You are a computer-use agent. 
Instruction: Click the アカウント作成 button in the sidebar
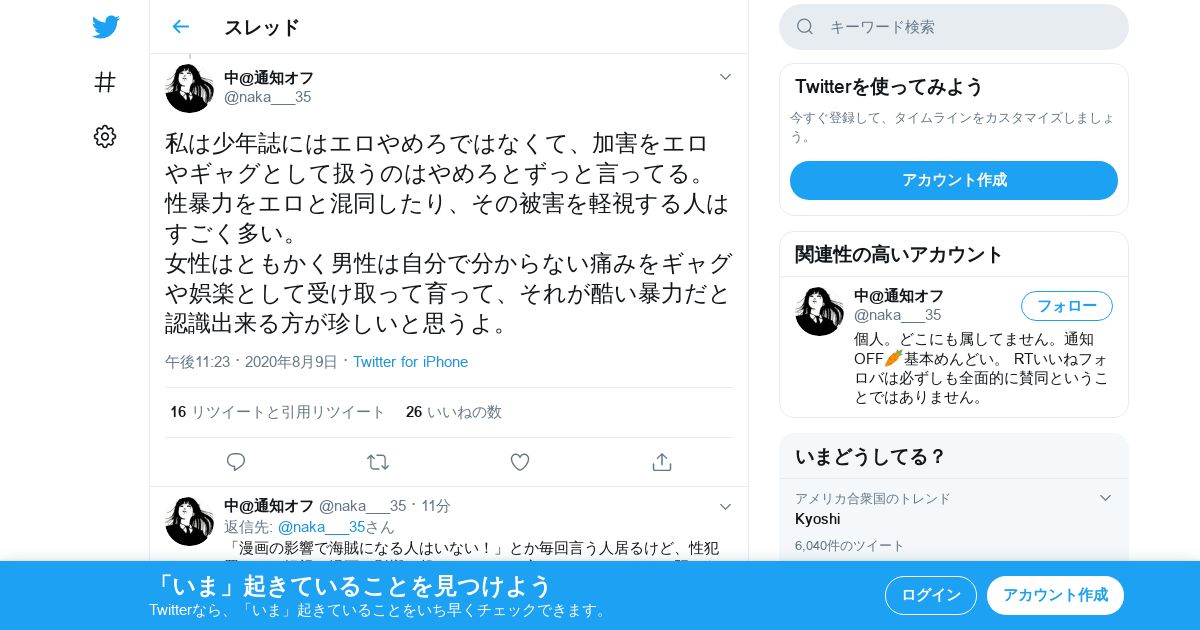click(x=954, y=180)
